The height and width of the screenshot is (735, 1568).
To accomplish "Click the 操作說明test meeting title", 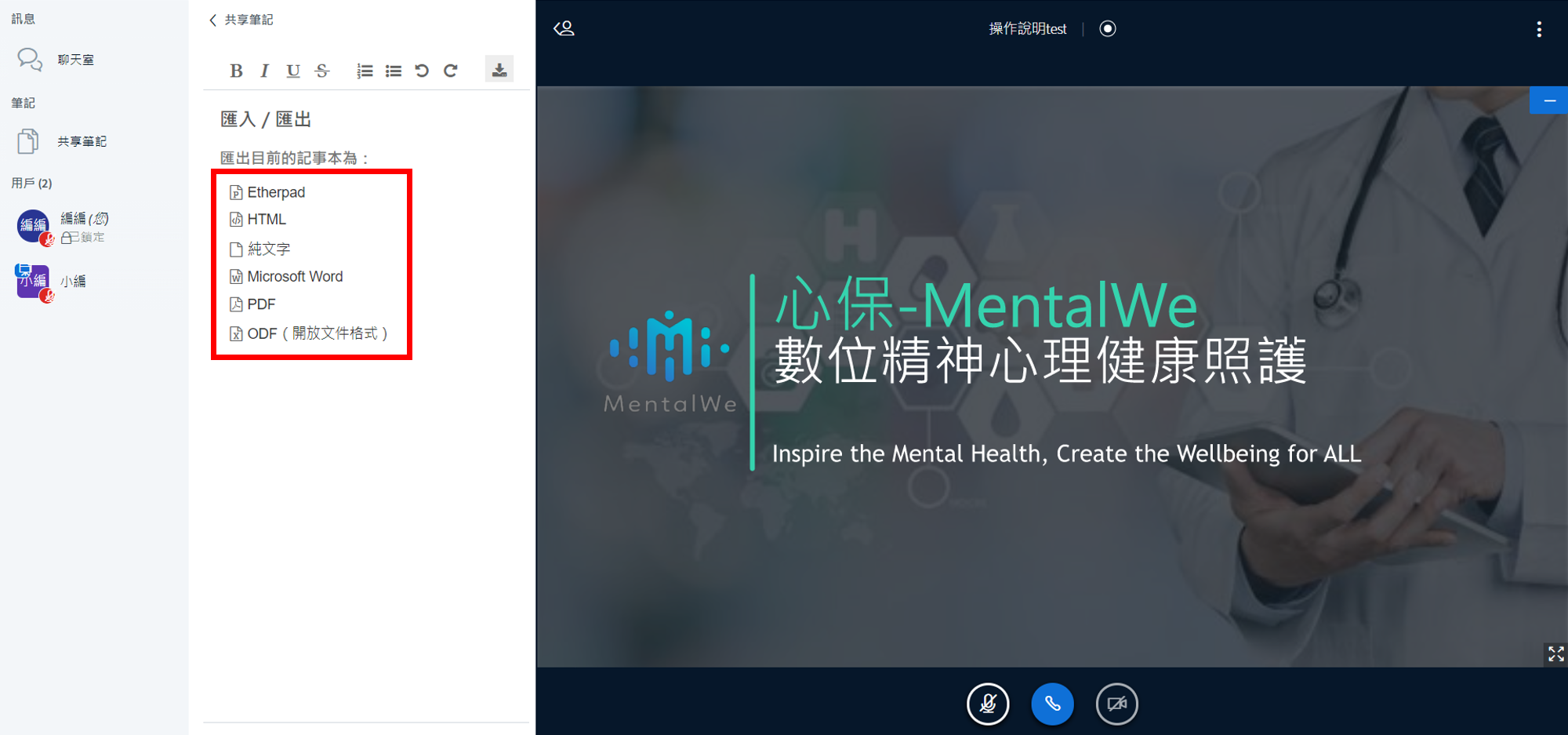I will coord(1028,29).
